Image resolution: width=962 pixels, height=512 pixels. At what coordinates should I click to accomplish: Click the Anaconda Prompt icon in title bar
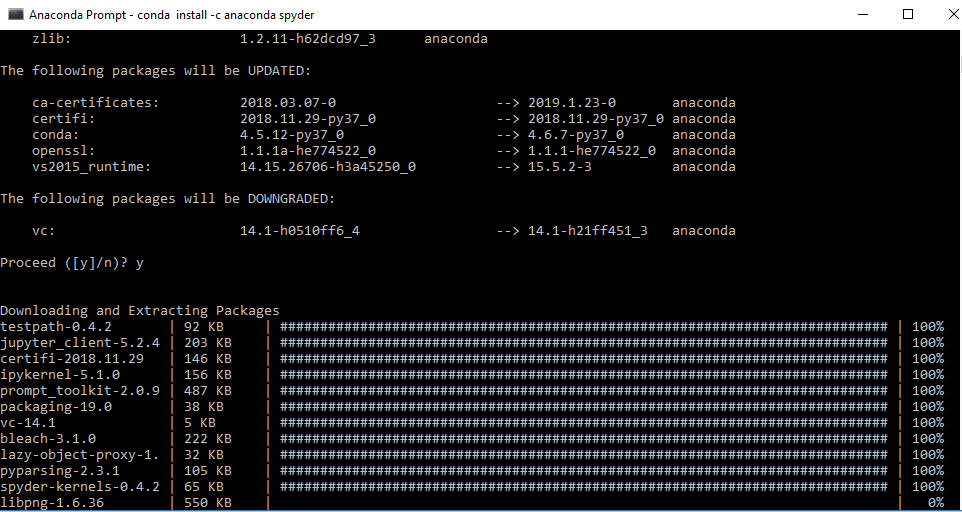pos(15,14)
